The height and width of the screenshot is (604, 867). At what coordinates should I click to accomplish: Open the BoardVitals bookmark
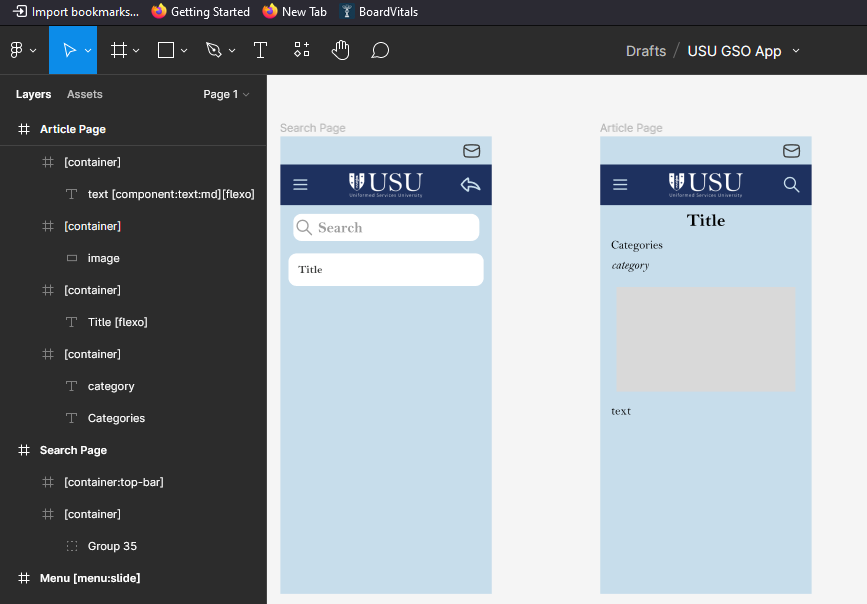click(x=379, y=12)
